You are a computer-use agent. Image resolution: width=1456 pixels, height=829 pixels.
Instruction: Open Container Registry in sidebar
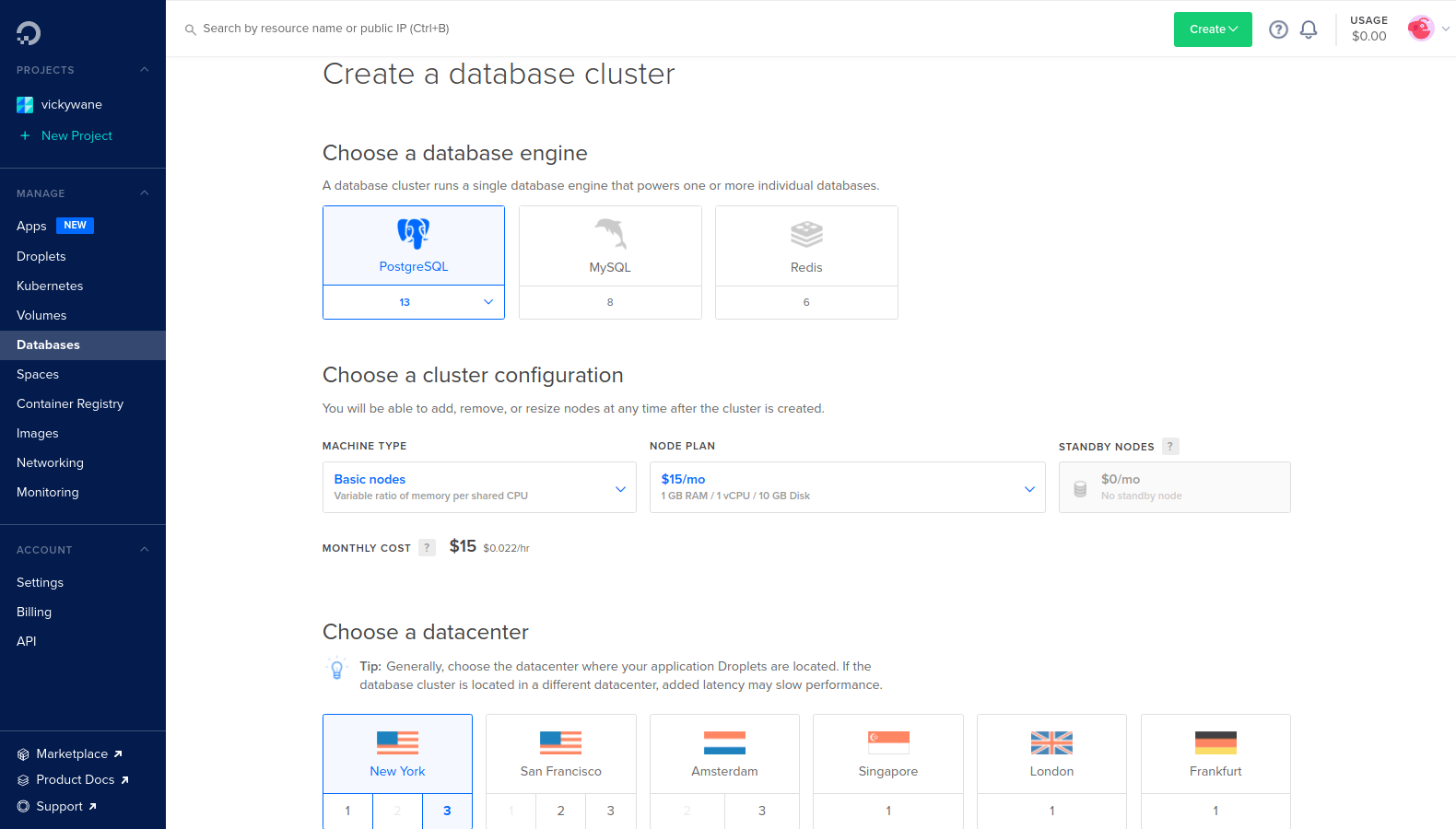(x=70, y=403)
